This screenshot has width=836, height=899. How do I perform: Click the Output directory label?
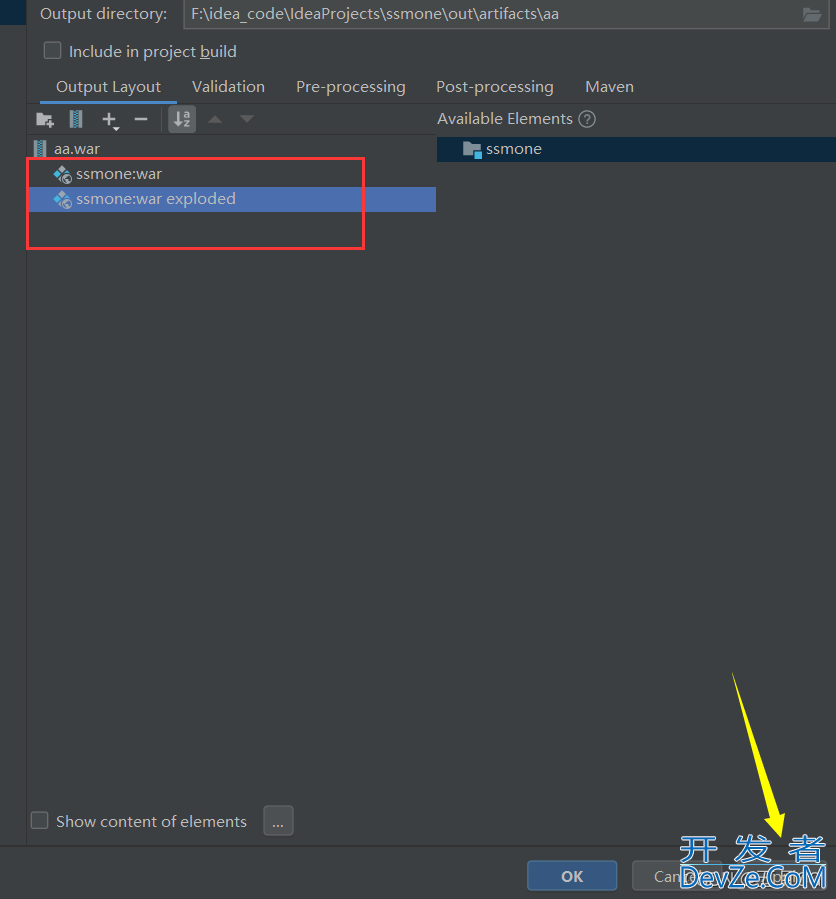(x=104, y=14)
